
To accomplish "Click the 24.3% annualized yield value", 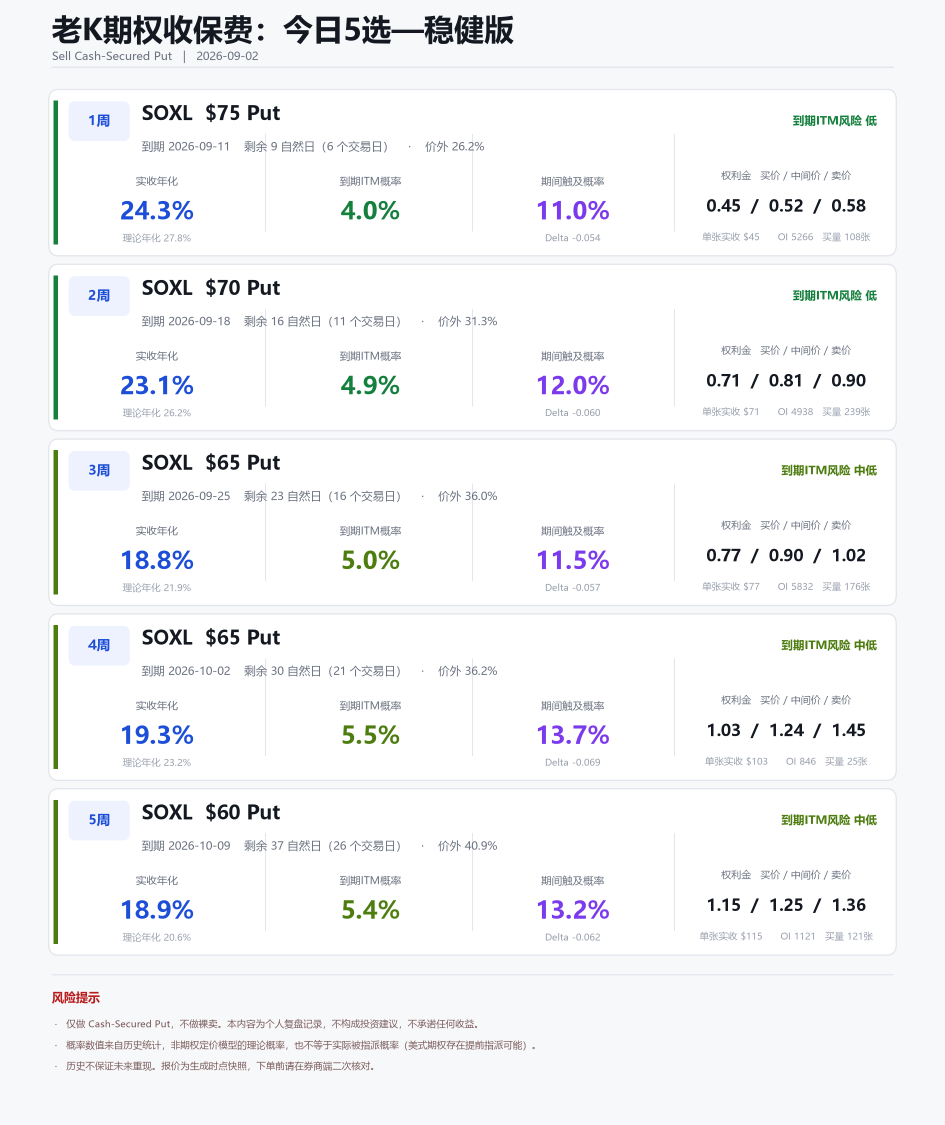I will point(156,210).
